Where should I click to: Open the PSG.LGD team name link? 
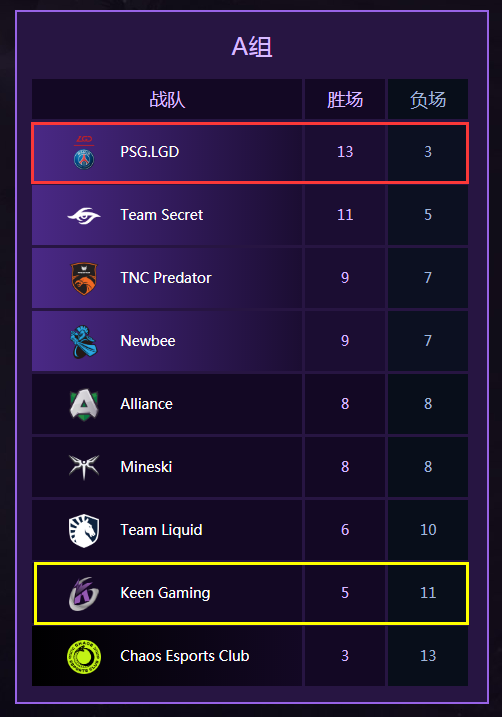150,152
